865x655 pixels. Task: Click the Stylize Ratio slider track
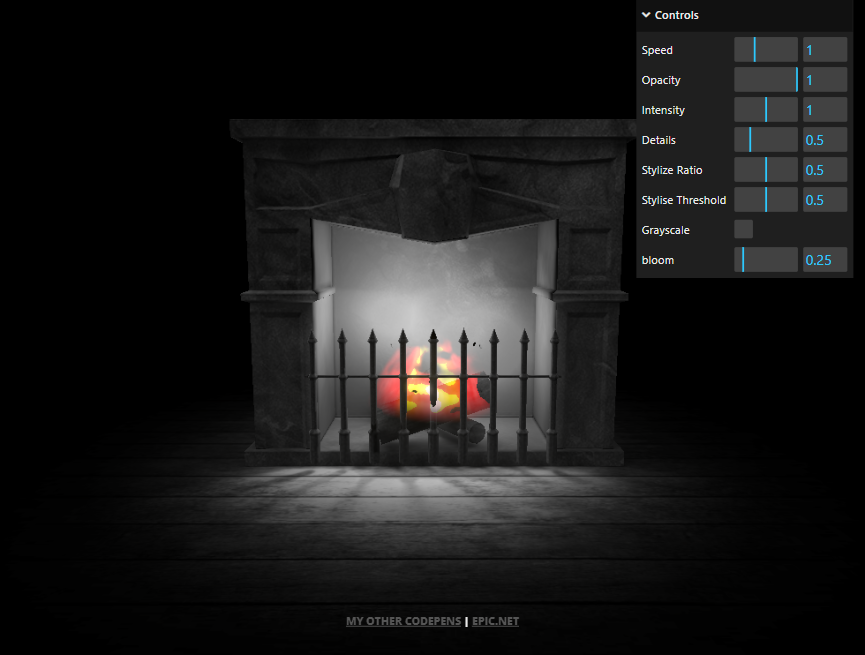point(766,170)
